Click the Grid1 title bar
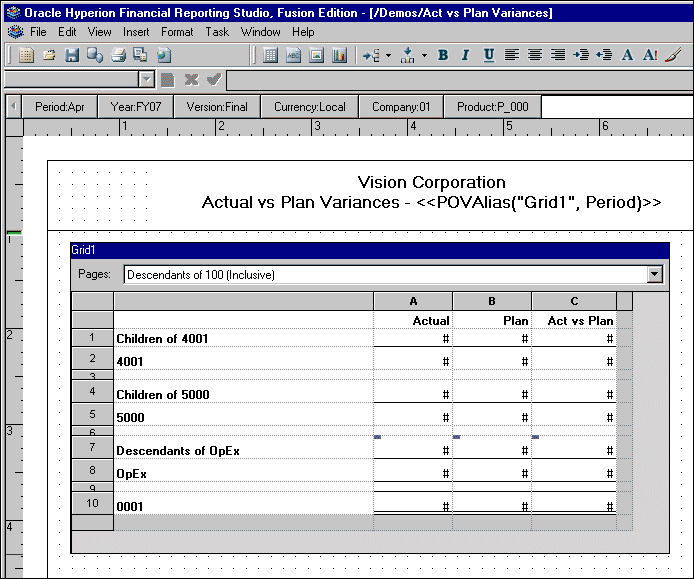This screenshot has height=579, width=694. (x=370, y=250)
